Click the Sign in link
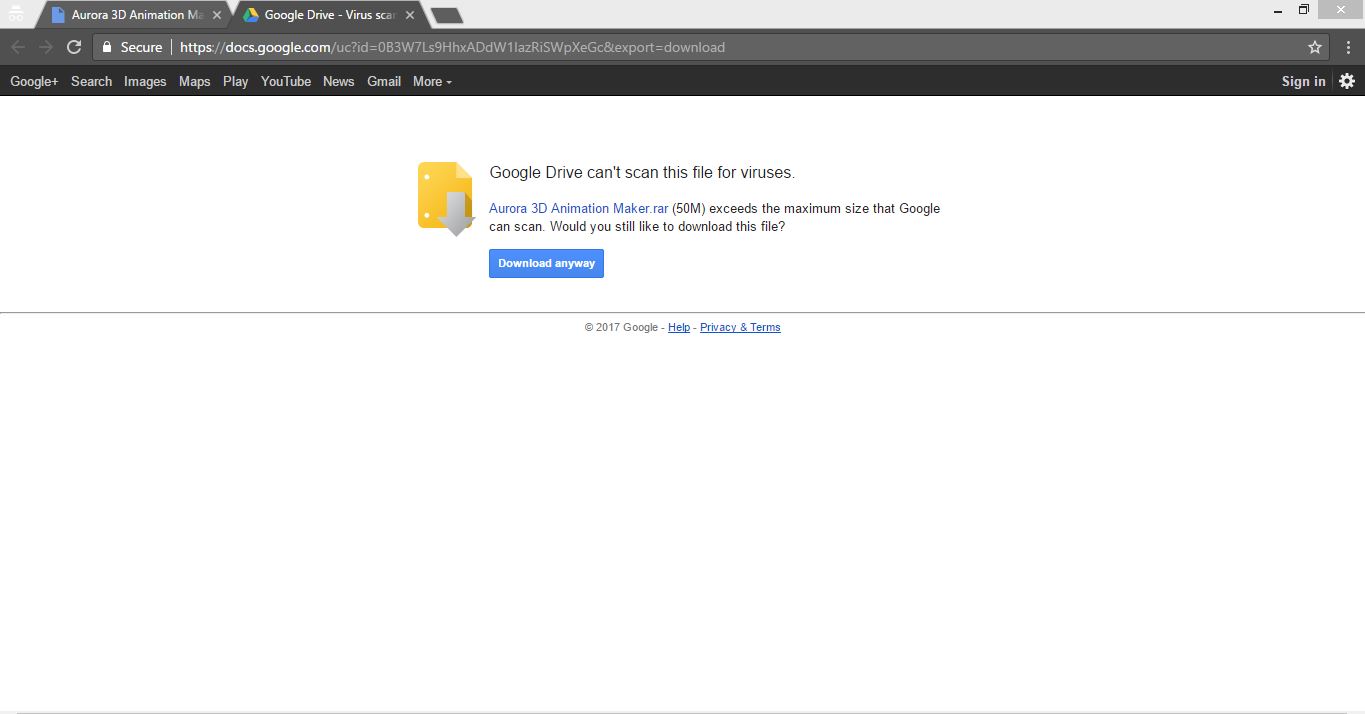1365x714 pixels. (1303, 81)
